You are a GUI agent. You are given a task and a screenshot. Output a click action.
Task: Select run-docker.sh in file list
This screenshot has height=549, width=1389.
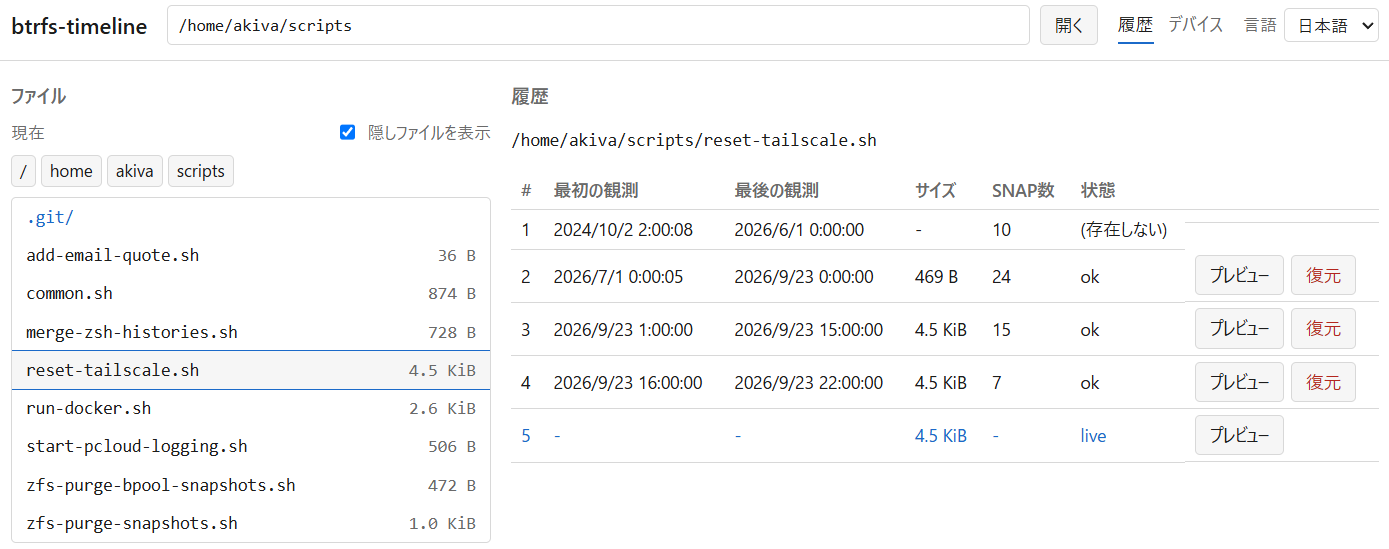pos(251,408)
